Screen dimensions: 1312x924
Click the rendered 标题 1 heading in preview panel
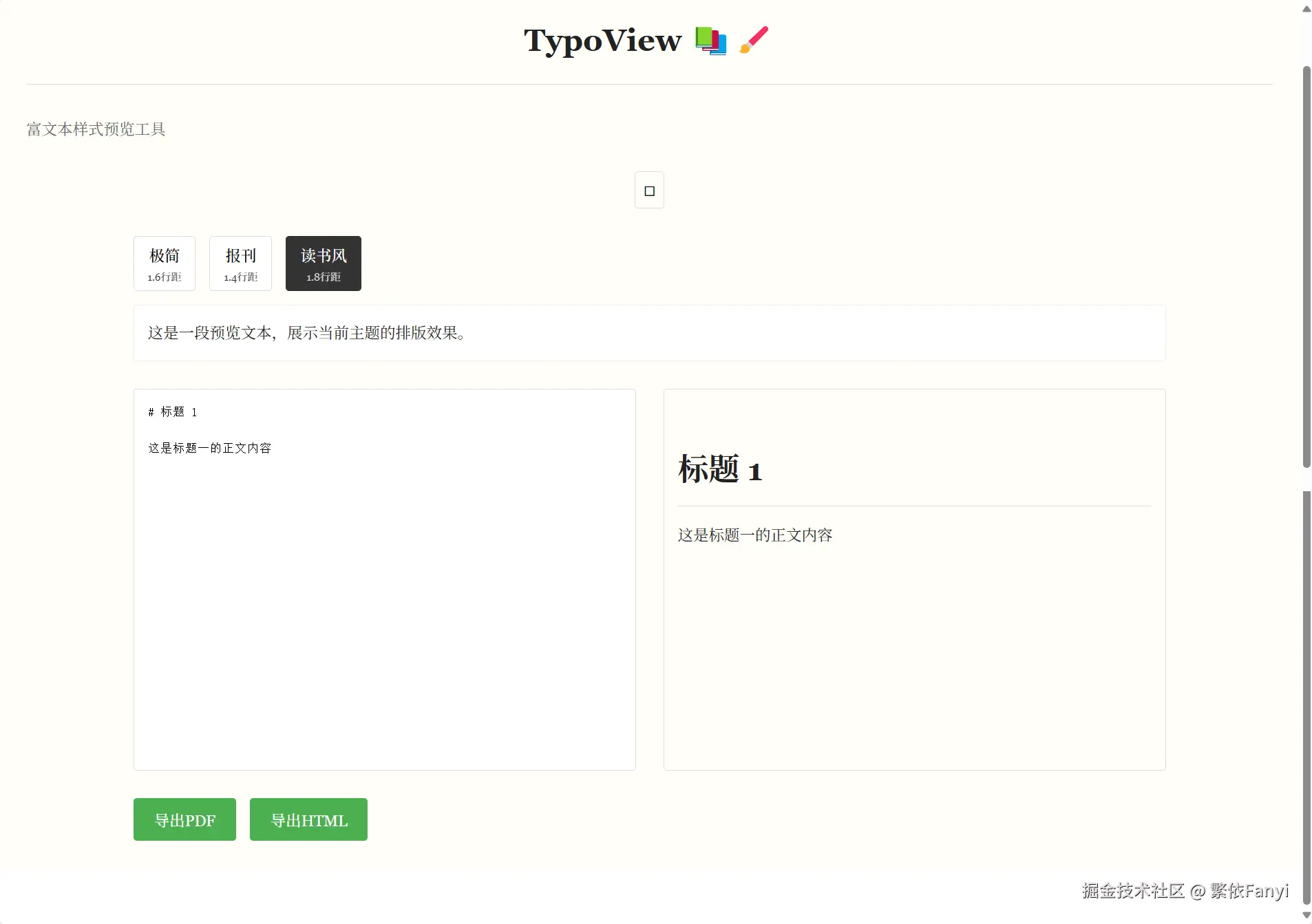tap(719, 469)
